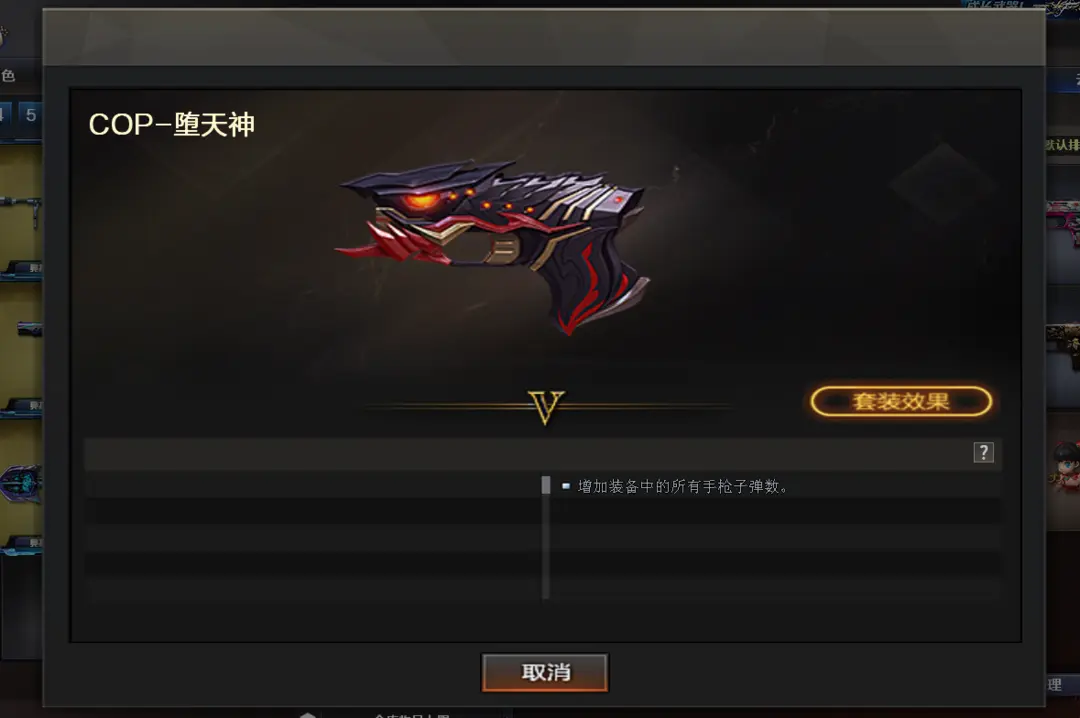The width and height of the screenshot is (1080, 718).
Task: Open the question mark help icon
Action: point(983,453)
